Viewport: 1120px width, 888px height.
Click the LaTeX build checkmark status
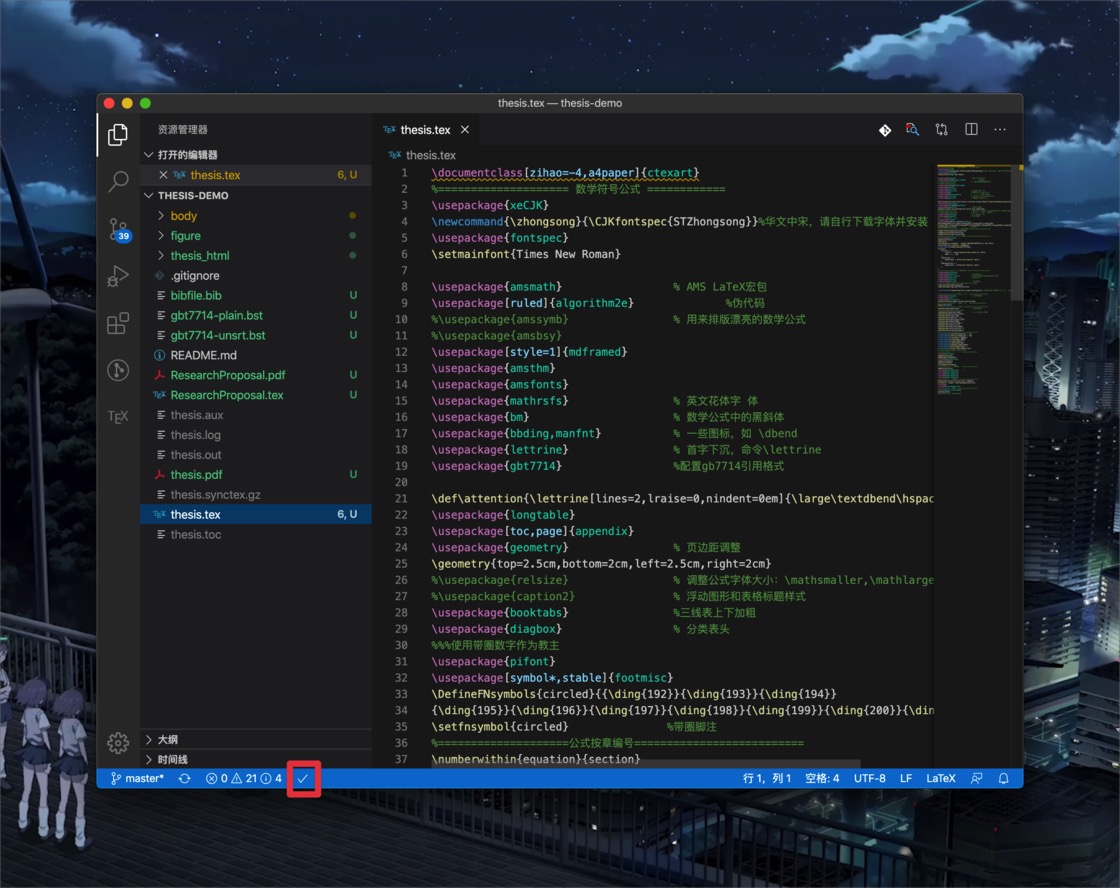pyautogui.click(x=303, y=778)
